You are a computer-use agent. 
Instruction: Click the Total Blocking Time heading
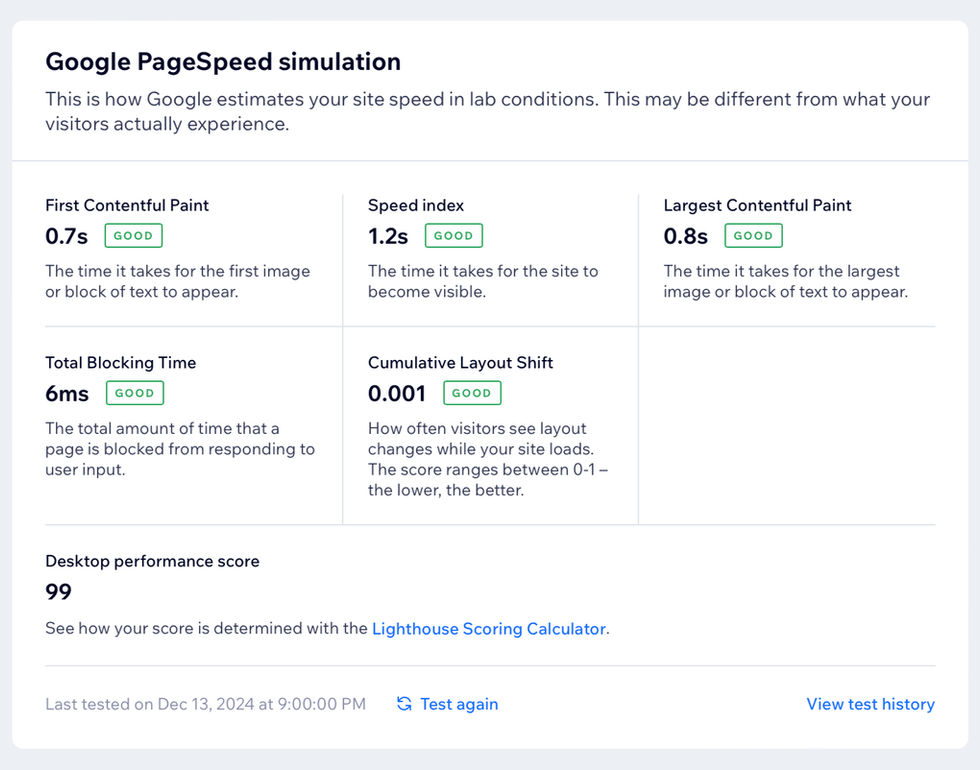[120, 362]
